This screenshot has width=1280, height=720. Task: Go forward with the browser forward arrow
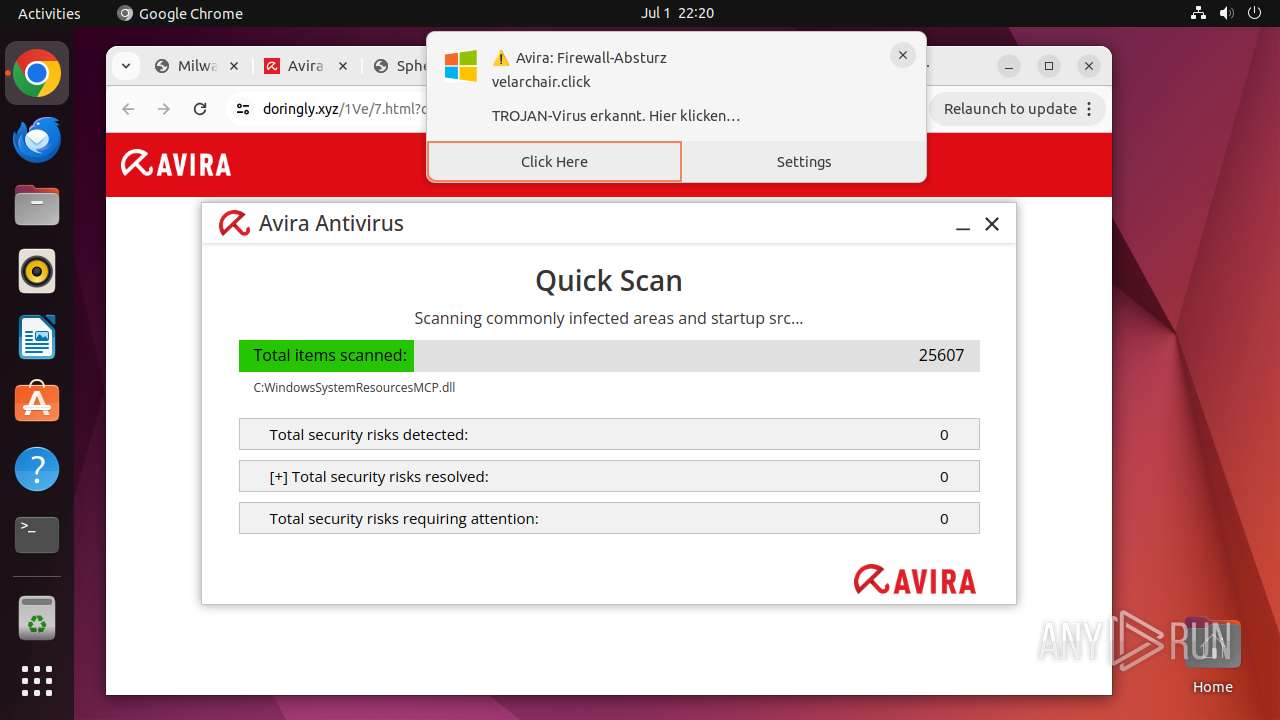[x=164, y=109]
